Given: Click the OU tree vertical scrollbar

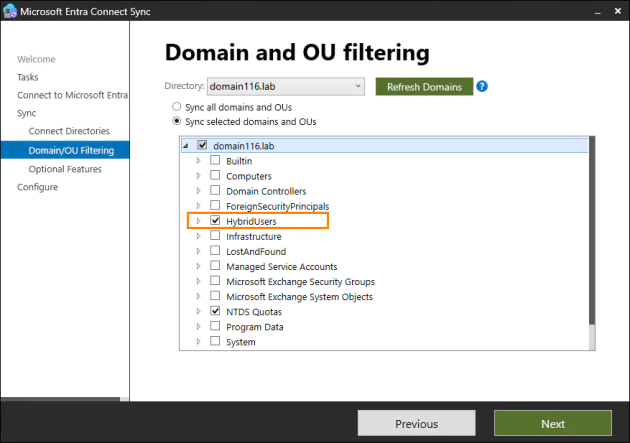Looking at the screenshot, I should pos(592,231).
